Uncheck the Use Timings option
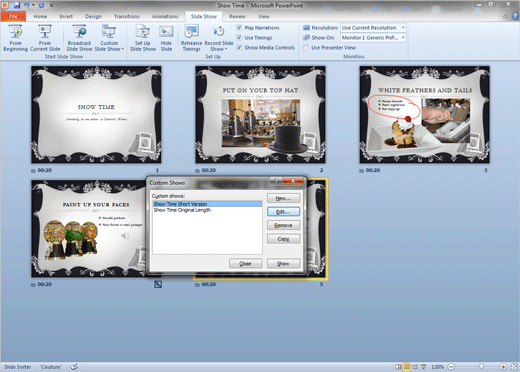The image size is (520, 372). 239,38
